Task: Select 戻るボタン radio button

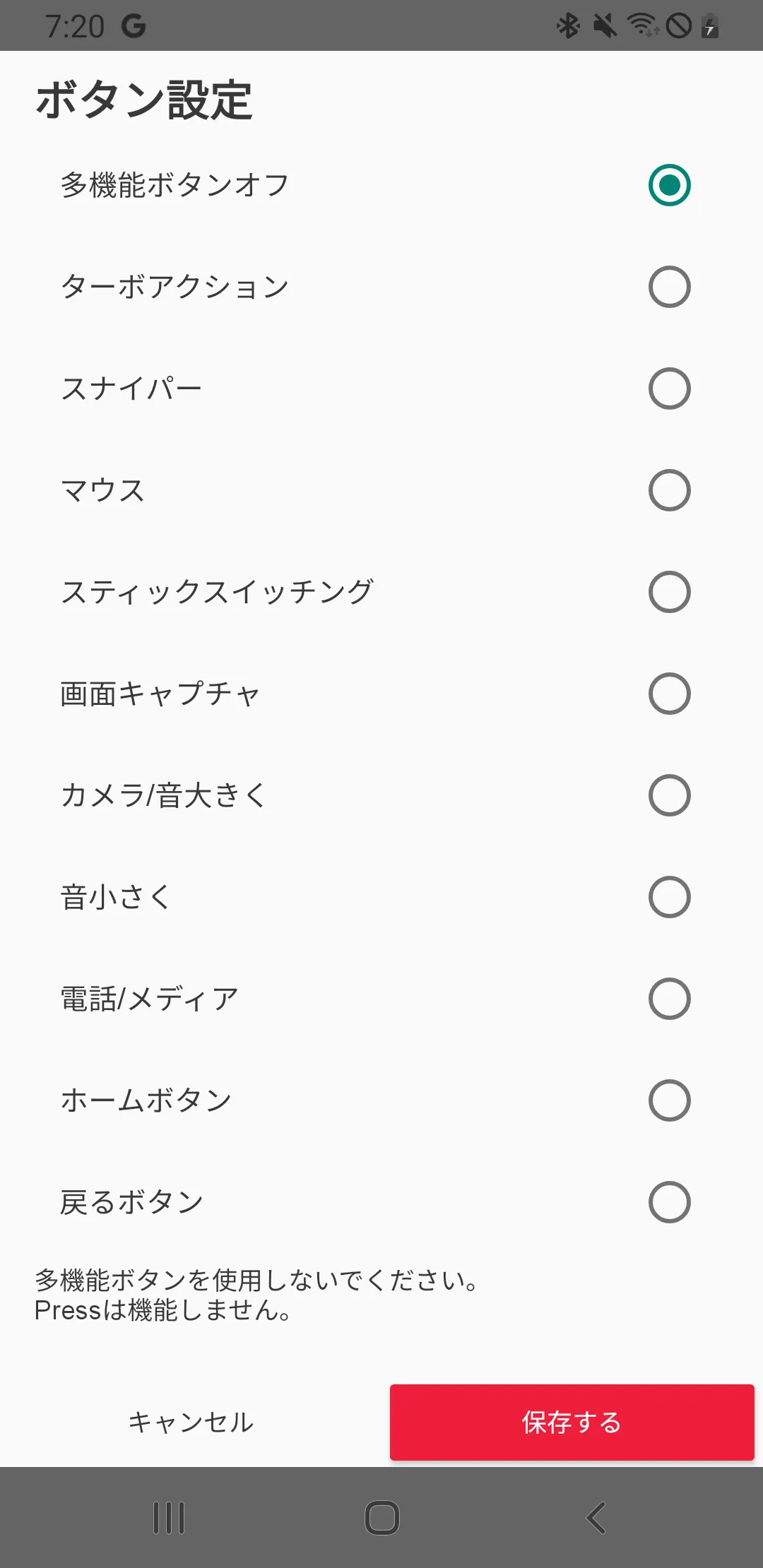Action: point(669,1202)
